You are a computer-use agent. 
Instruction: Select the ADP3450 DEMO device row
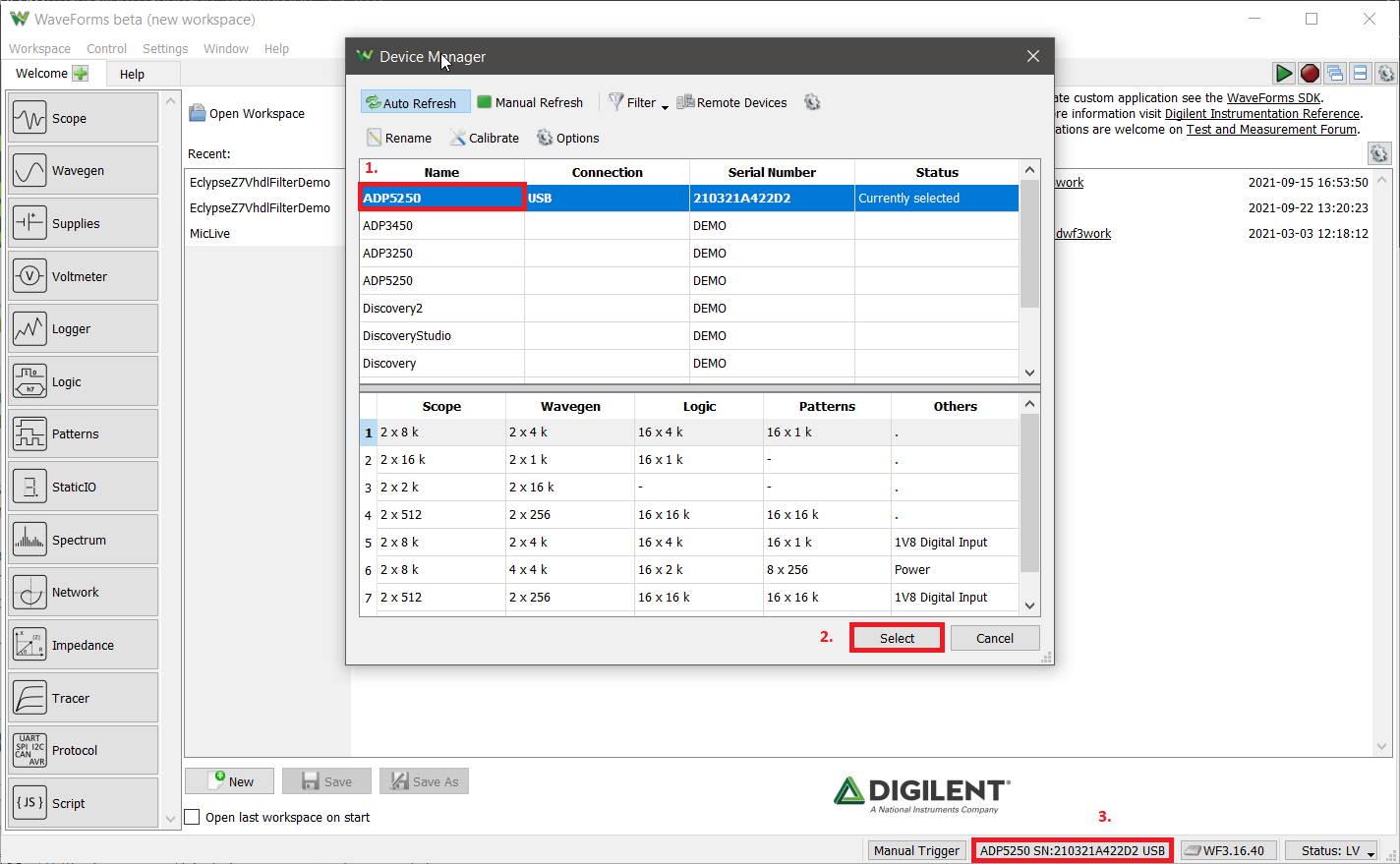[x=689, y=225]
